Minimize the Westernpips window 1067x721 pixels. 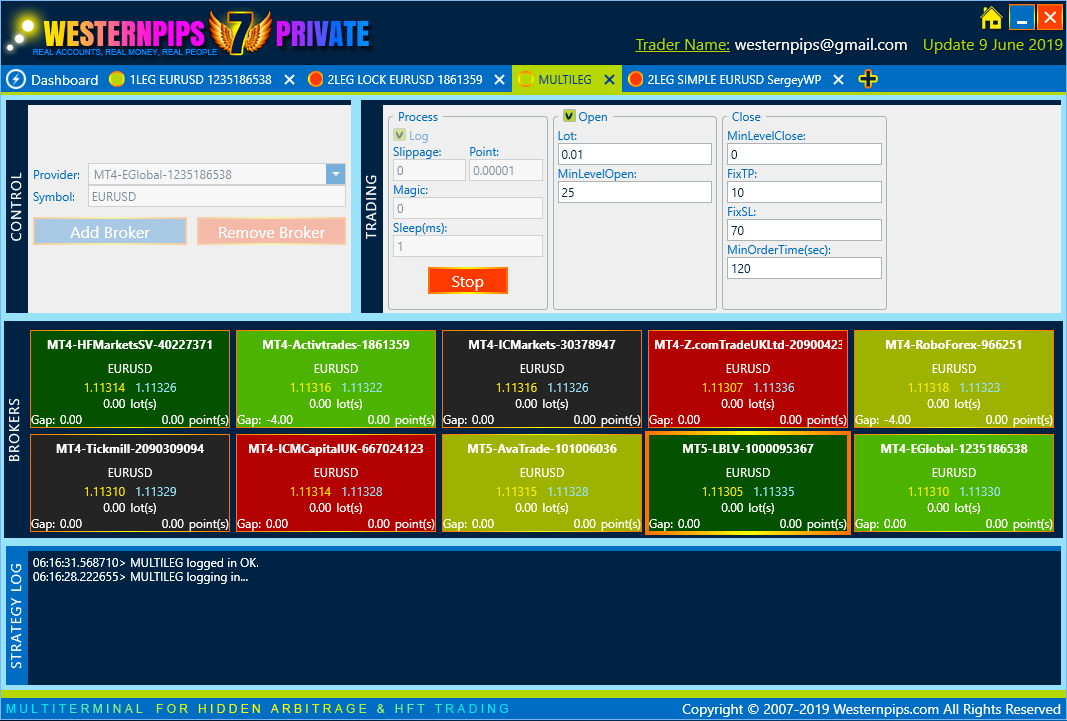(x=1021, y=18)
